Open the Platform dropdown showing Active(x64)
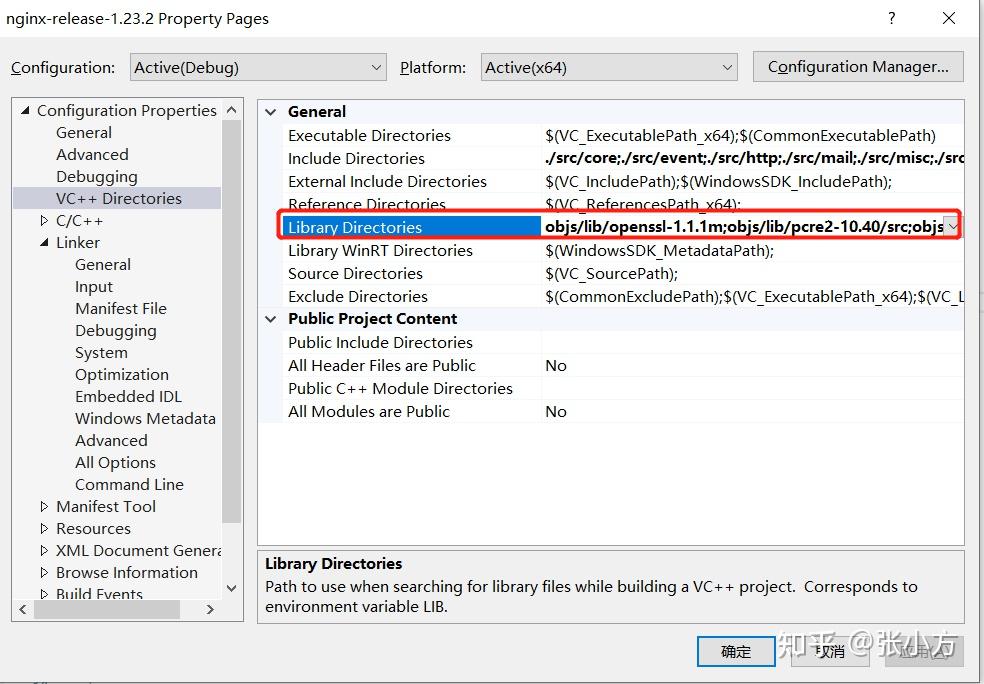 [x=726, y=67]
